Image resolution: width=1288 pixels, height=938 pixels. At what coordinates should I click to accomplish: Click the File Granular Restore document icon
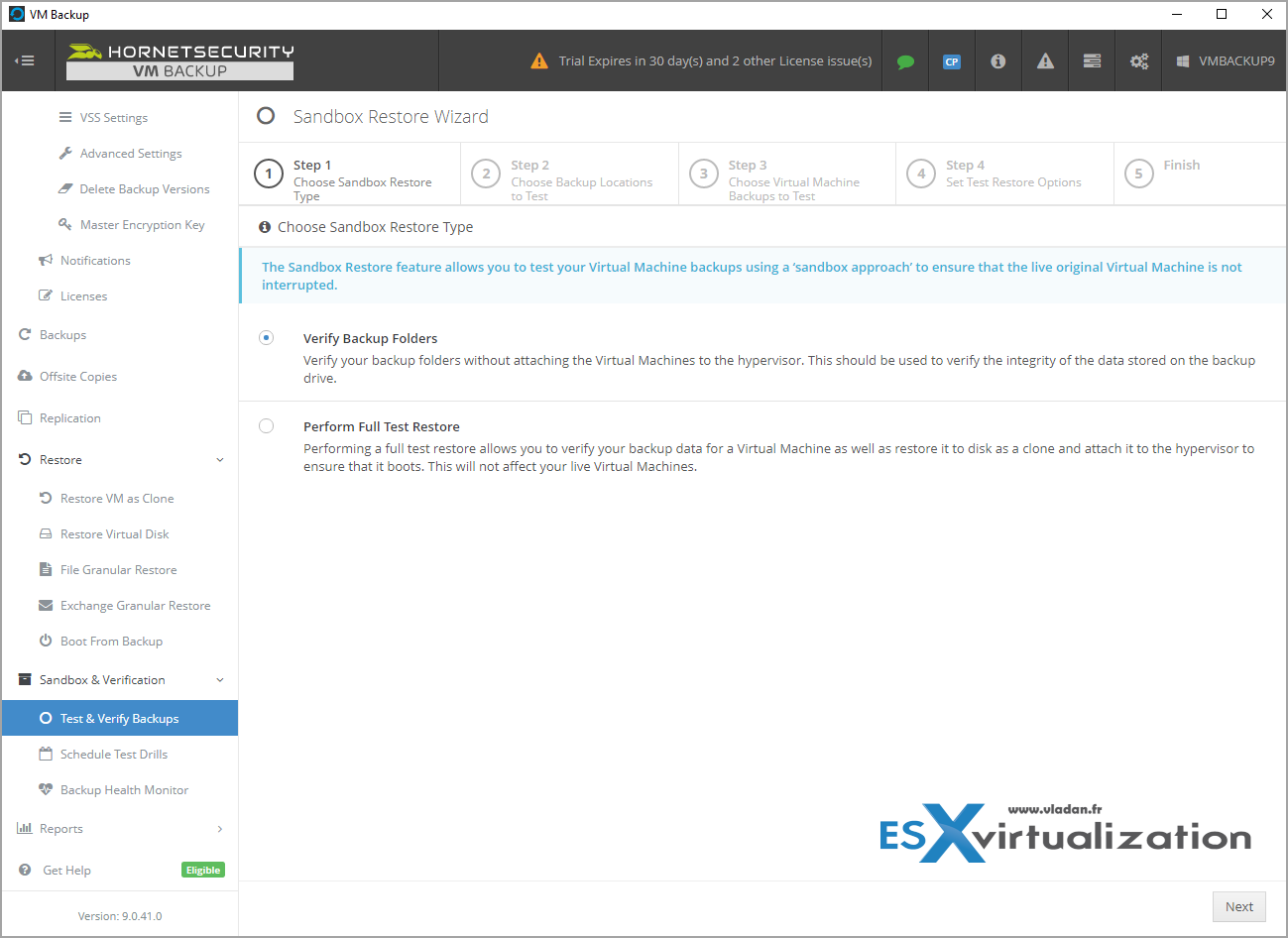tap(46, 569)
